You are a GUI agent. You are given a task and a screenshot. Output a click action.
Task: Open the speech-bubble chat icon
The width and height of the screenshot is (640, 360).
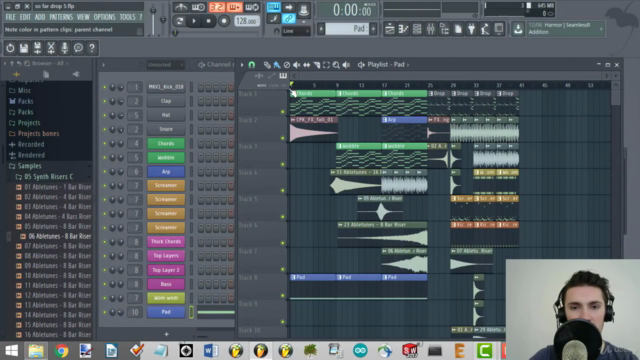(x=78, y=48)
